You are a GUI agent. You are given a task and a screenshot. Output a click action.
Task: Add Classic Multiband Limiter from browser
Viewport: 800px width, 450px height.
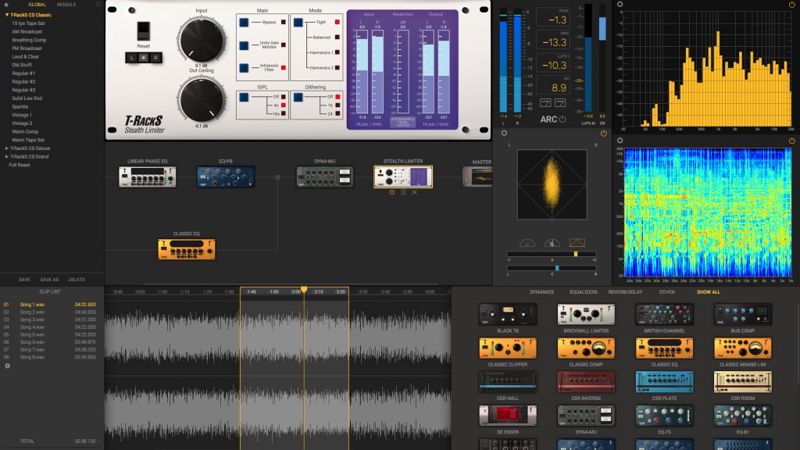click(742, 348)
